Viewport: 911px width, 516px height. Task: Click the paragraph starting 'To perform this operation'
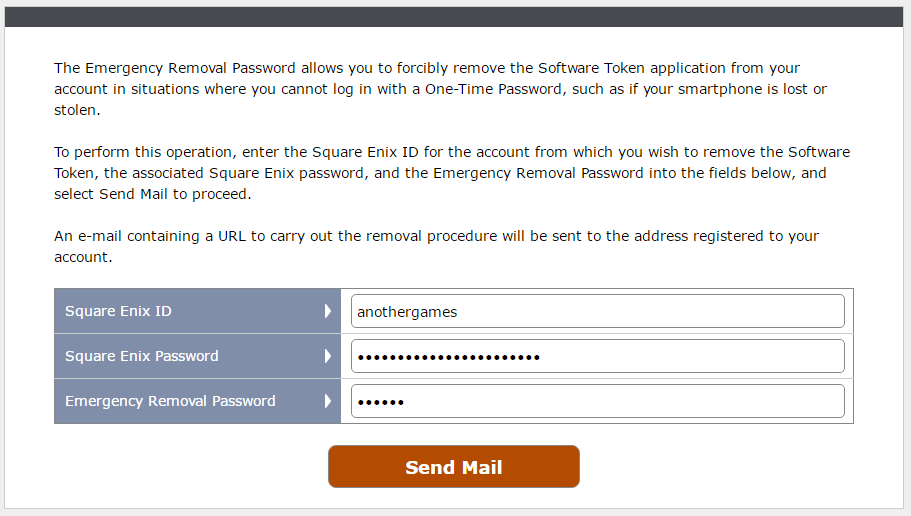(x=452, y=173)
